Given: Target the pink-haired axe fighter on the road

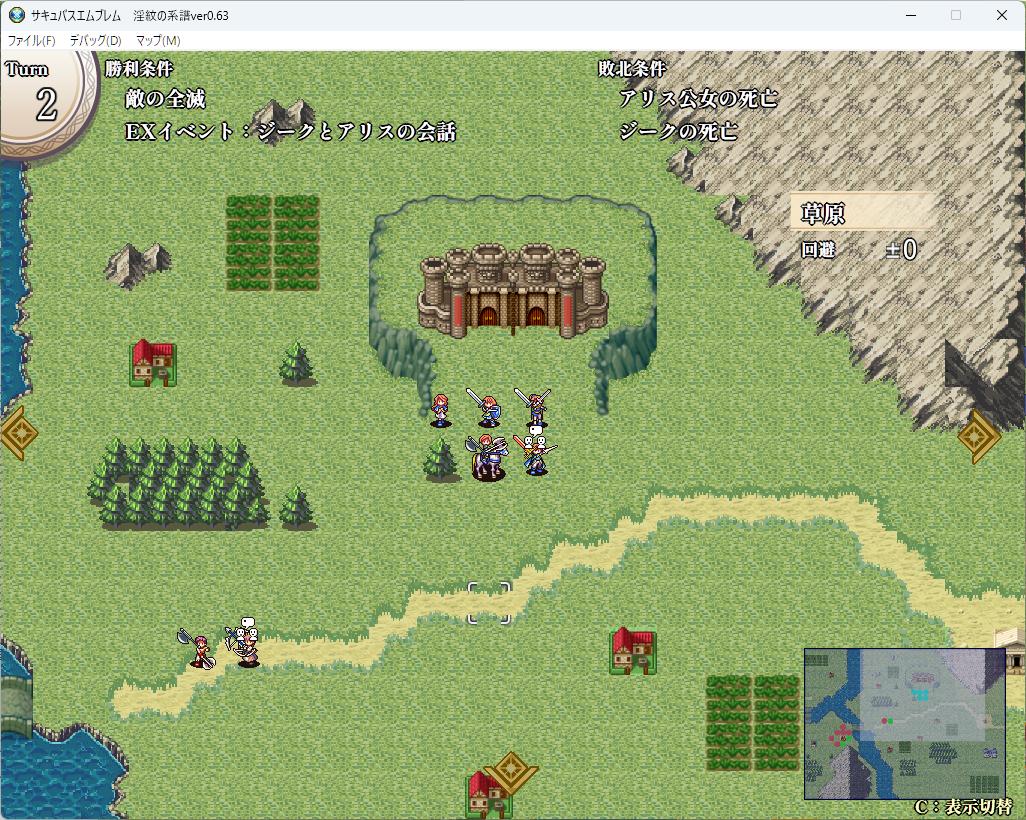Looking at the screenshot, I should pyautogui.click(x=200, y=650).
